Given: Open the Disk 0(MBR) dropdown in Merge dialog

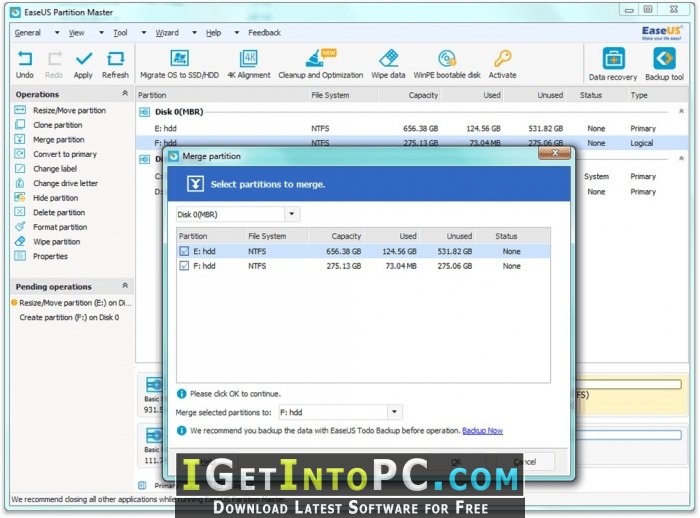Looking at the screenshot, I should [x=292, y=214].
